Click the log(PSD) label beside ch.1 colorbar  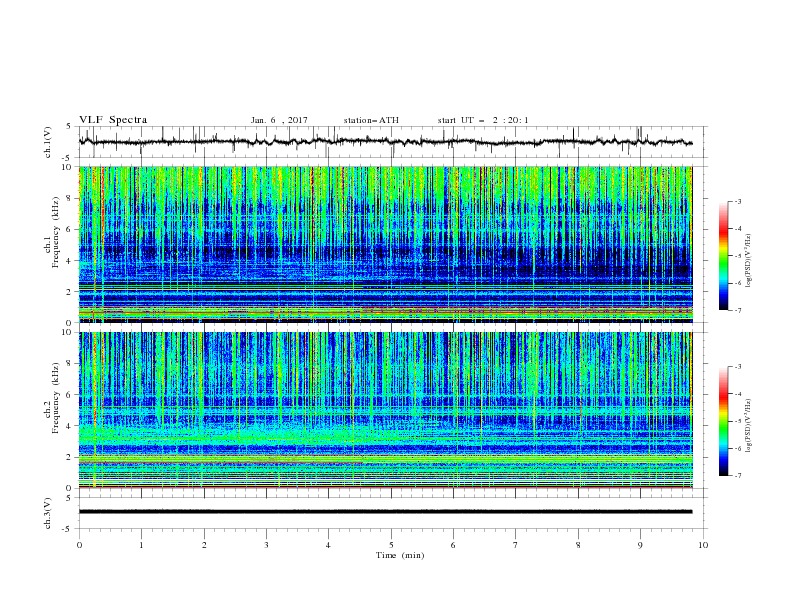coord(748,261)
